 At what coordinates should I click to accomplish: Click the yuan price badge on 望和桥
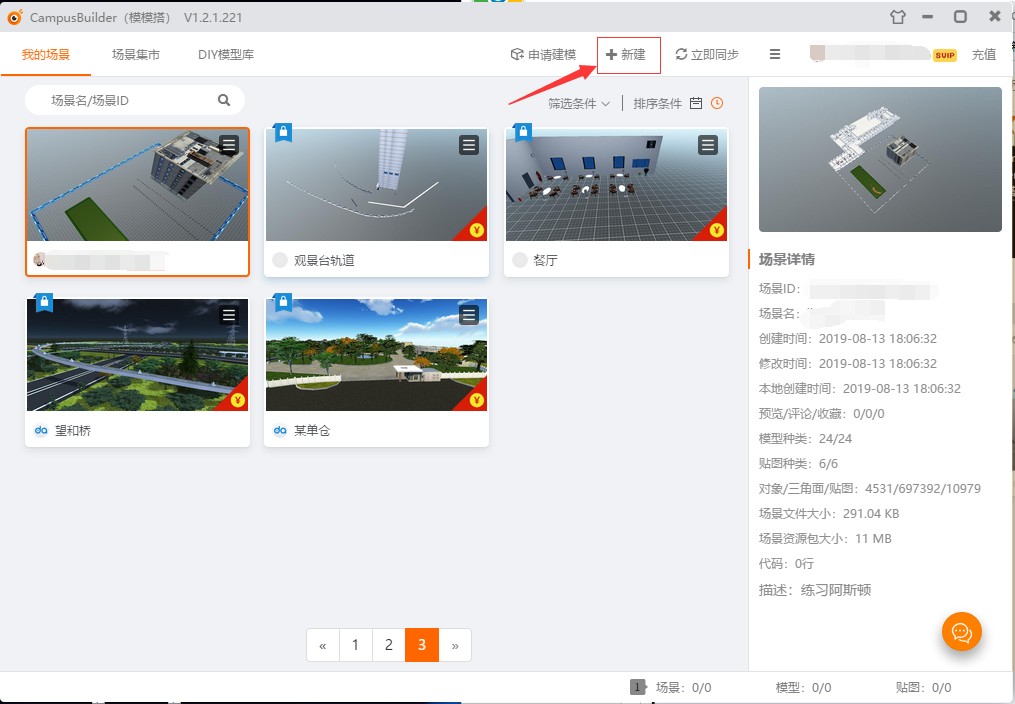237,400
